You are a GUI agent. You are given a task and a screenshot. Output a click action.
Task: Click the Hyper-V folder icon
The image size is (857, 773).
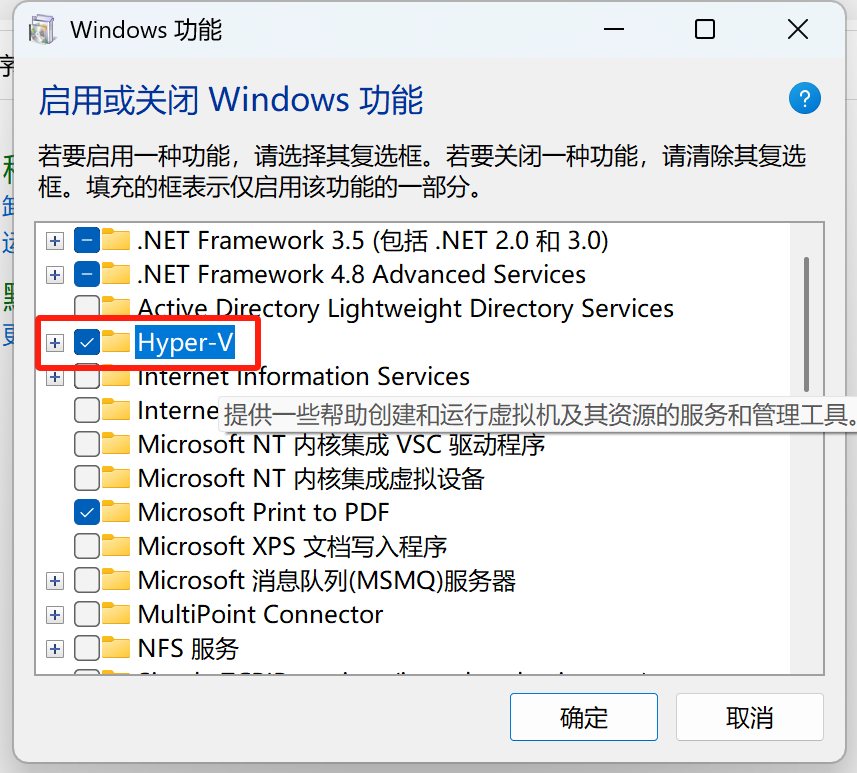tap(117, 343)
